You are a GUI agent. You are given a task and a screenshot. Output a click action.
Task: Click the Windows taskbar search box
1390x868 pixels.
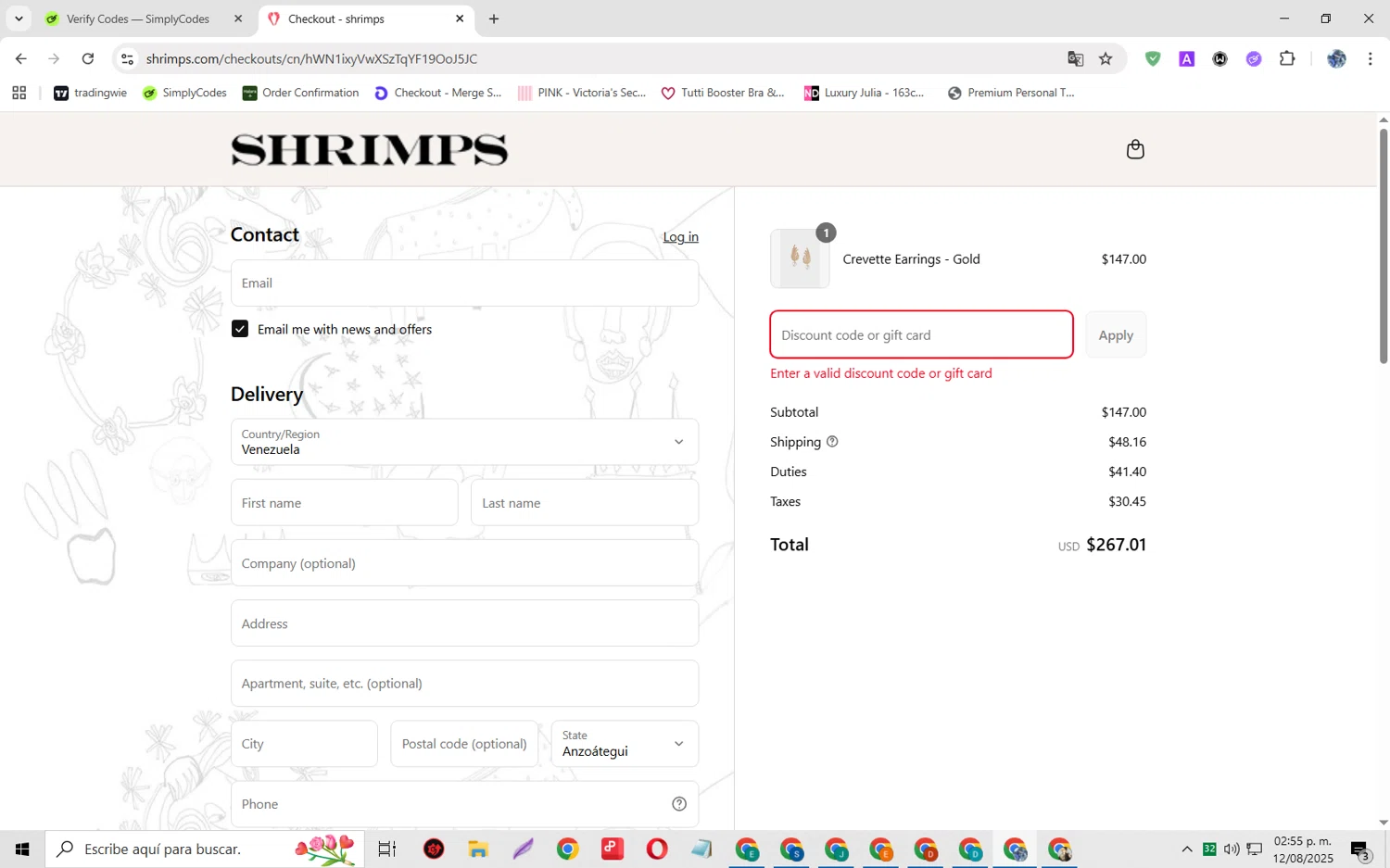click(x=205, y=849)
